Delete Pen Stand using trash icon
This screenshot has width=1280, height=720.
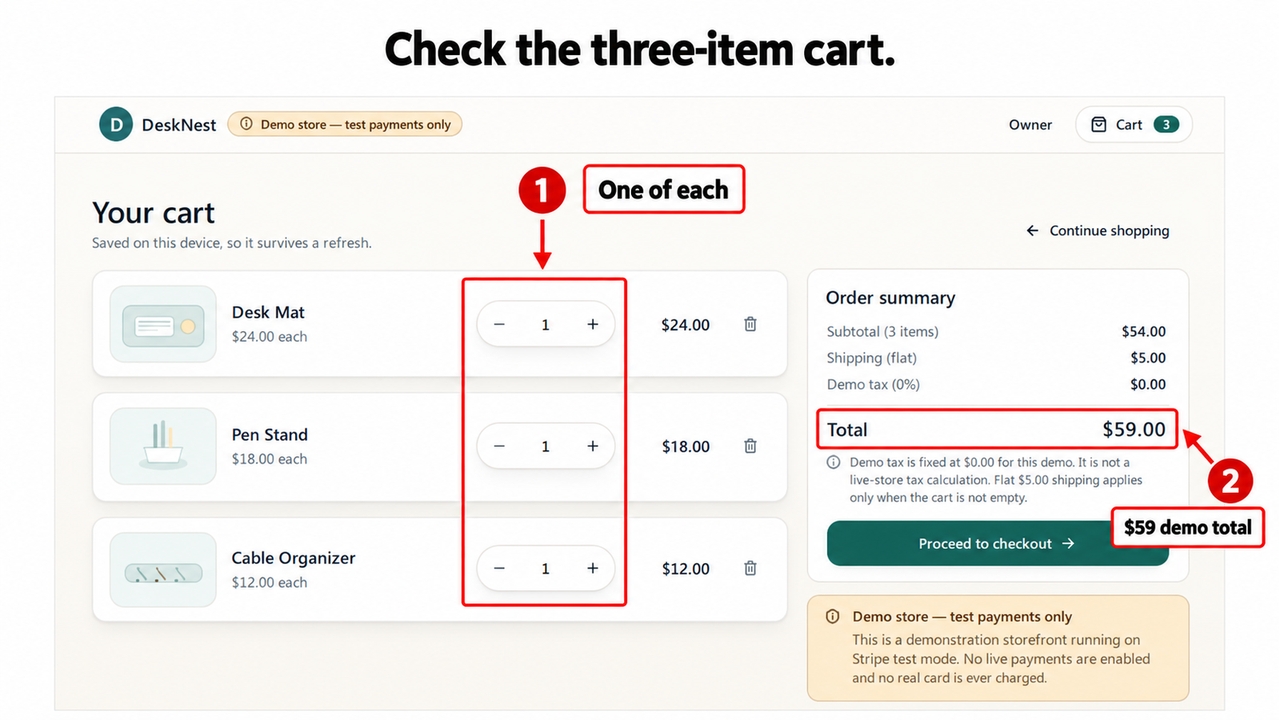(750, 446)
